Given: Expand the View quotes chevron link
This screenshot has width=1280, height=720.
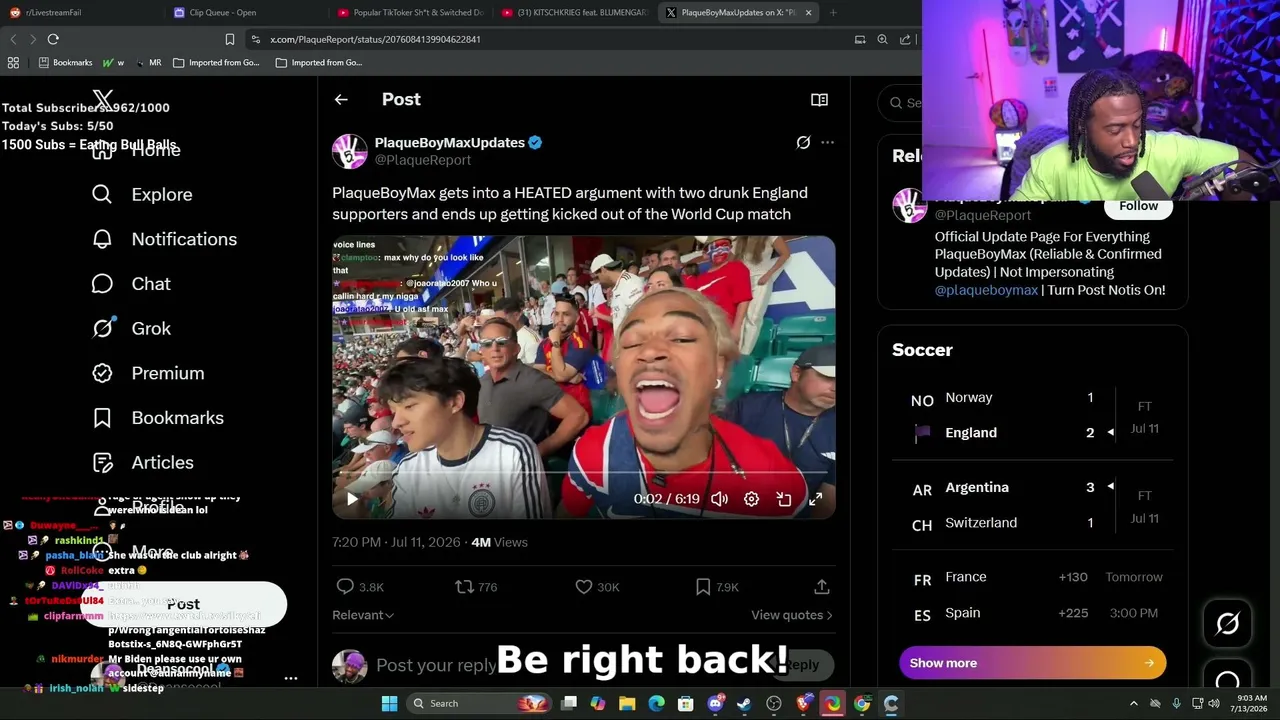Looking at the screenshot, I should 792,615.
